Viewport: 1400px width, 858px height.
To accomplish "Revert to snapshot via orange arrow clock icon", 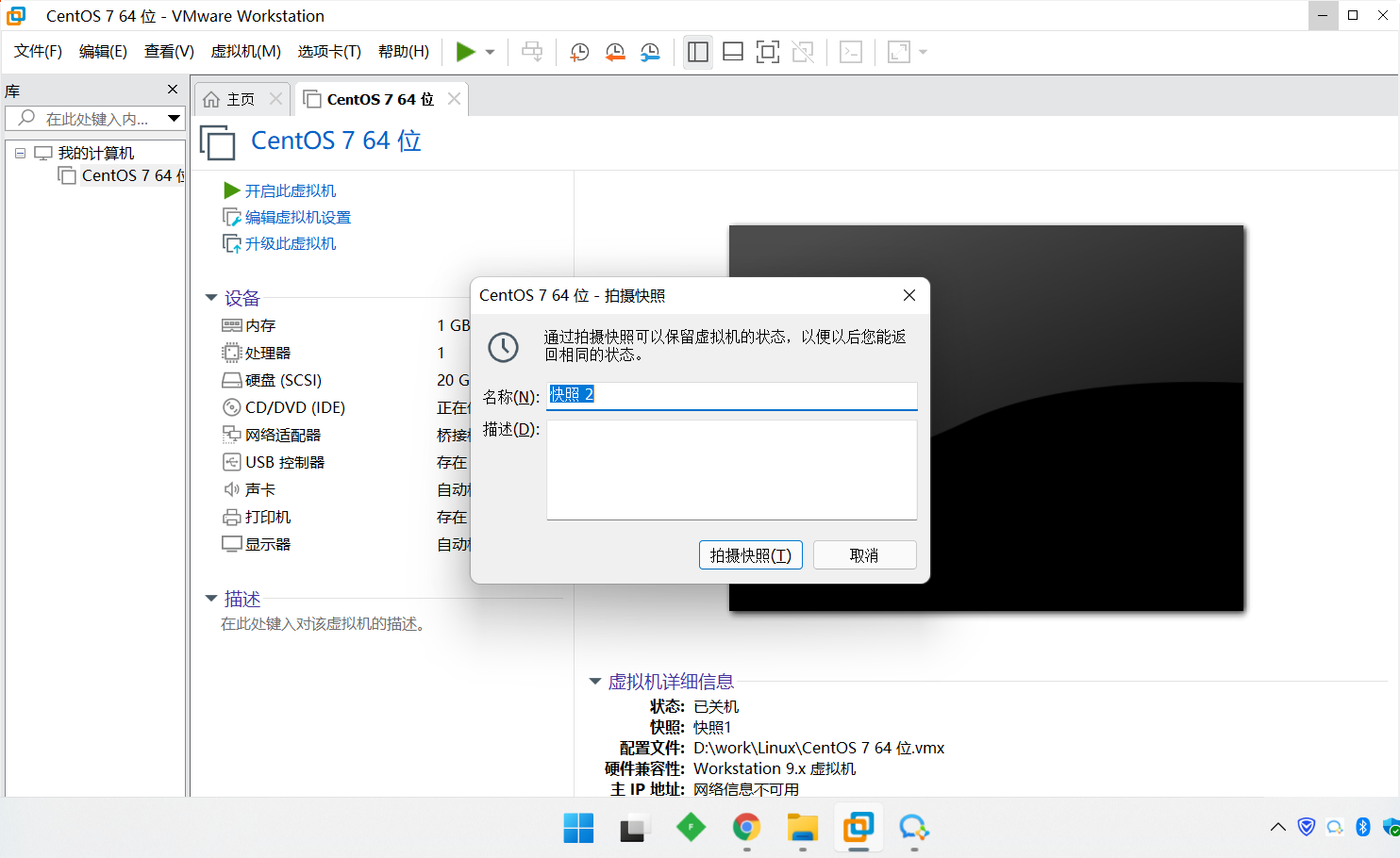I will coord(615,52).
